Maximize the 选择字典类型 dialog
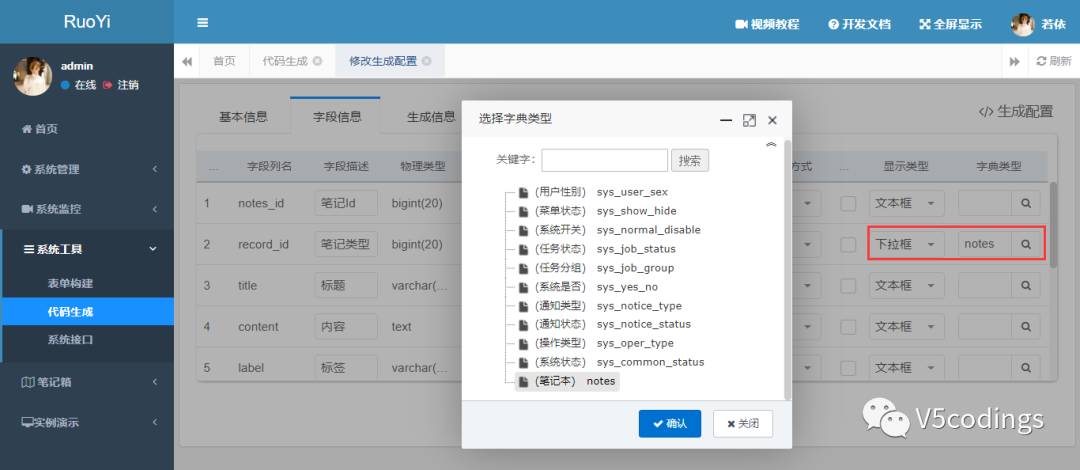Image resolution: width=1080 pixels, height=470 pixels. point(749,120)
